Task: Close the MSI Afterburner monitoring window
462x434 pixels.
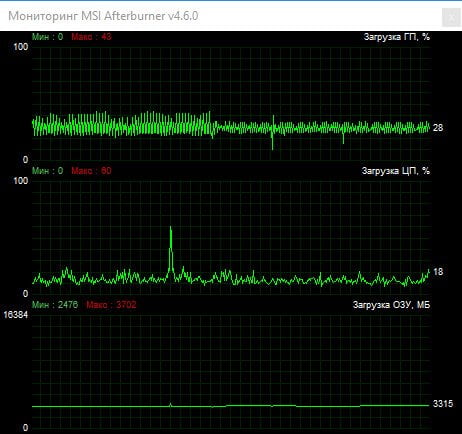Action: coord(451,17)
